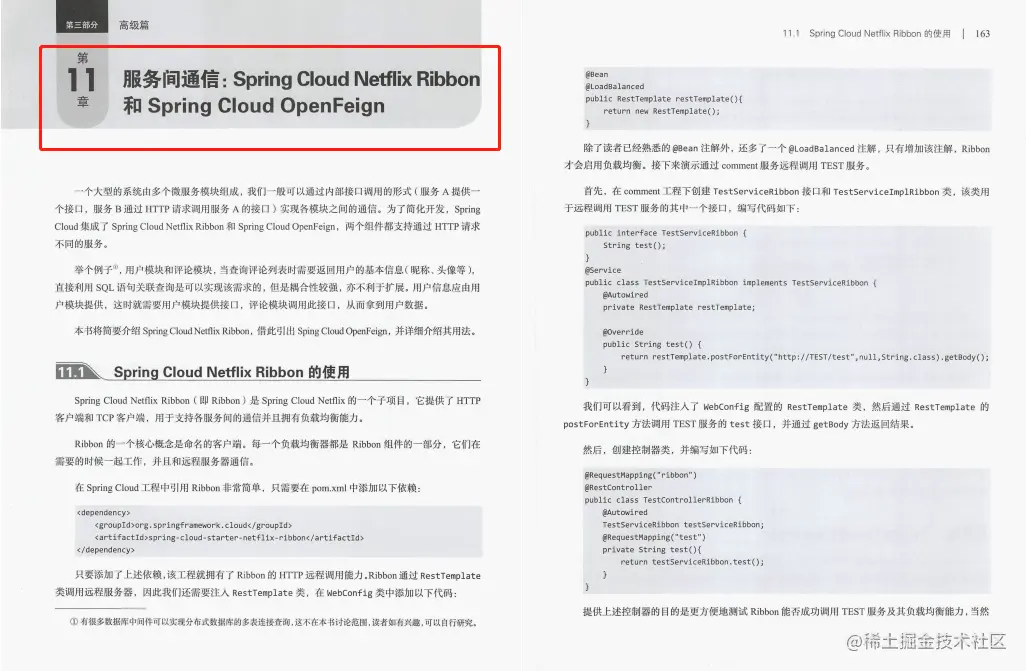Click the "spring-cloud-starter-netflix-ribbon" artifactId line

point(229,537)
